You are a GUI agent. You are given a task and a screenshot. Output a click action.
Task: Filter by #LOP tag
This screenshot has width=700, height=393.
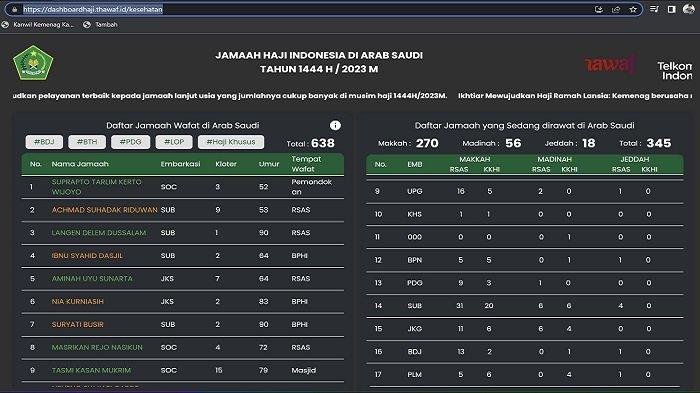[174, 142]
